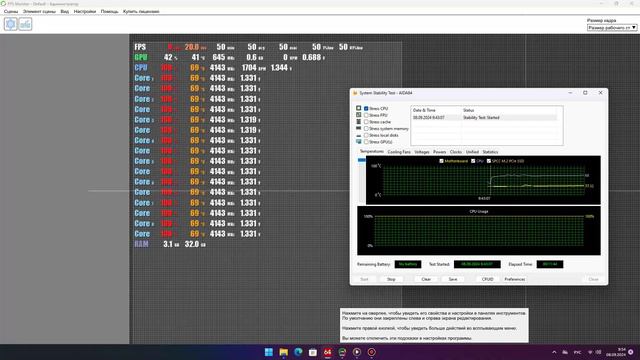Click the FPS Monitor title bar icon

point(3,3)
